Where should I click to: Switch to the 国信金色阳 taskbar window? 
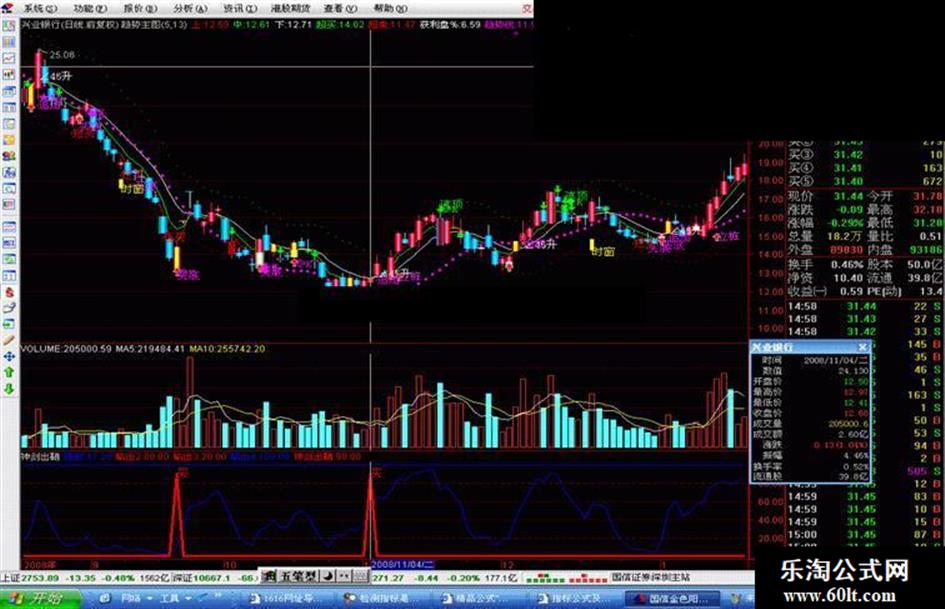(x=674, y=599)
